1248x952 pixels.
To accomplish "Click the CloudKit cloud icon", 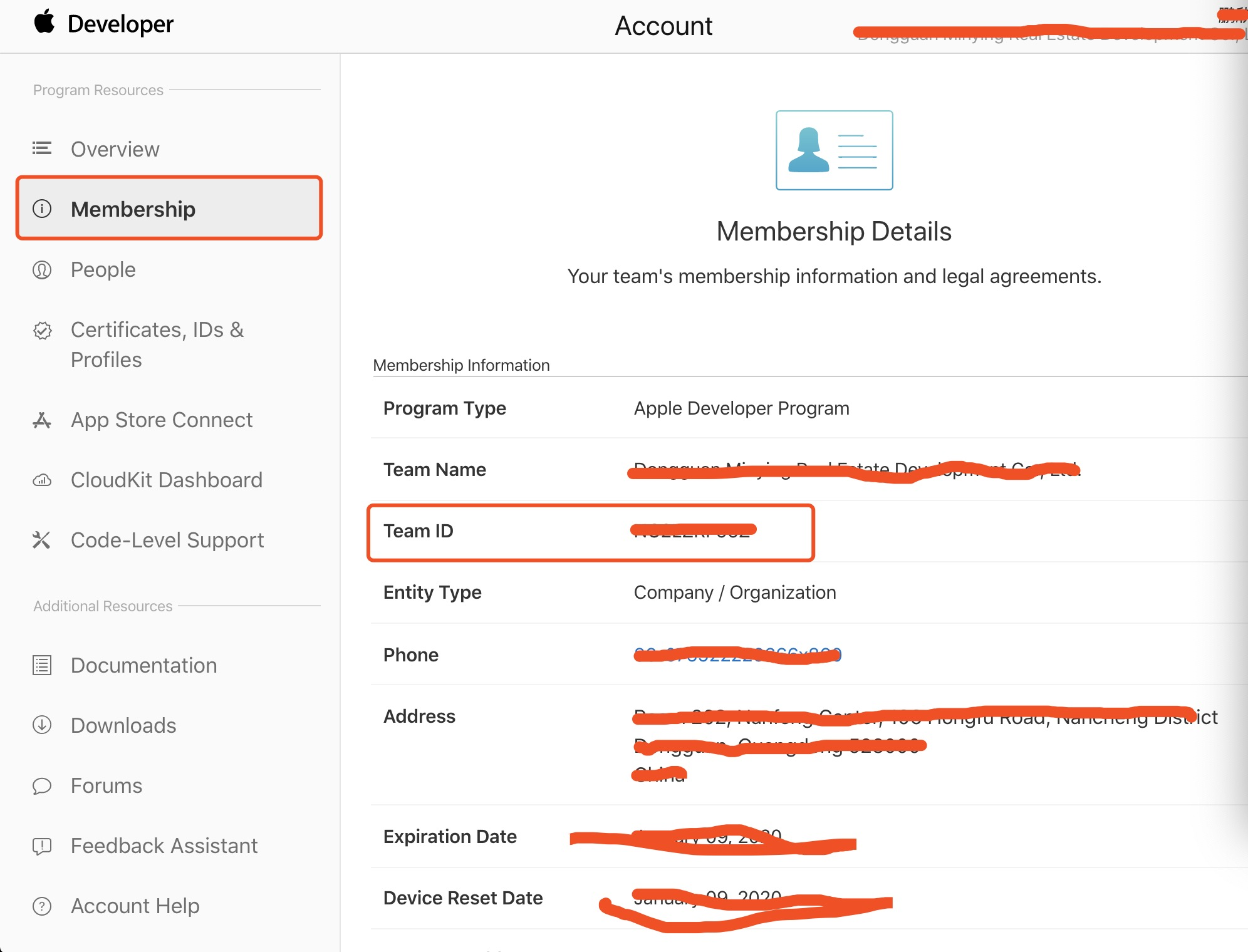I will click(x=42, y=480).
